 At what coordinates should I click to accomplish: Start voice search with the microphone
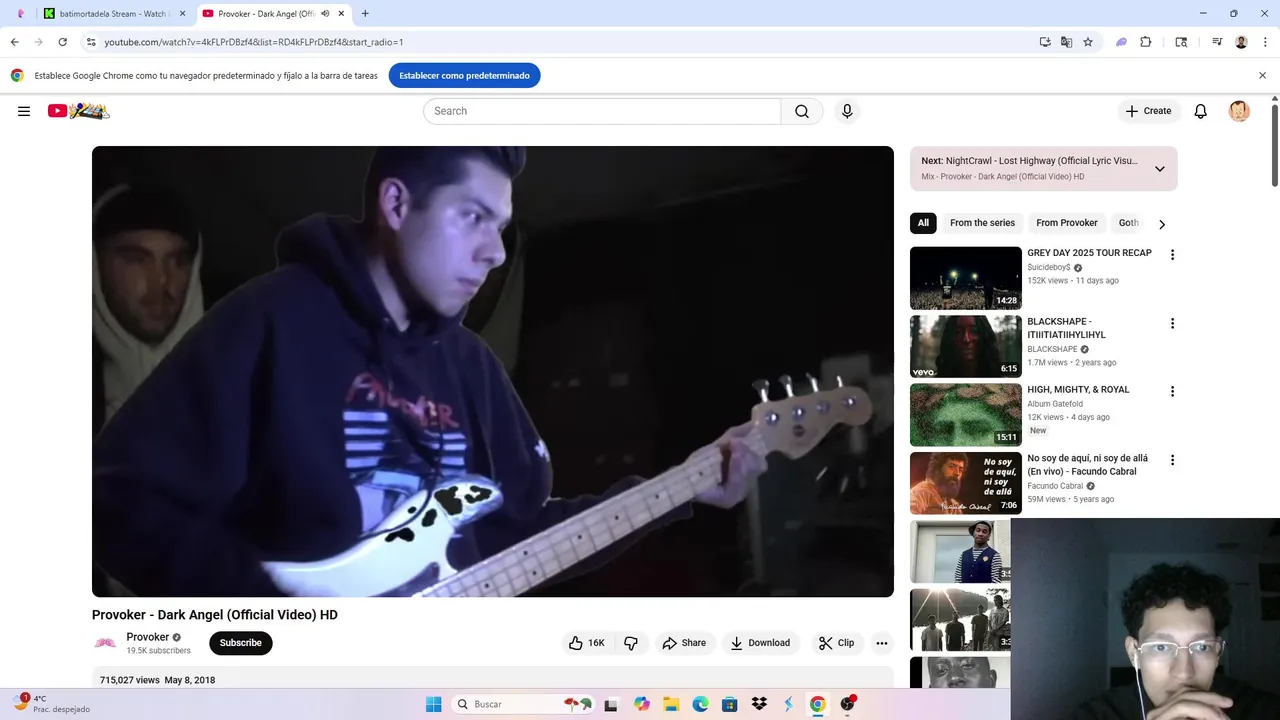pos(847,111)
